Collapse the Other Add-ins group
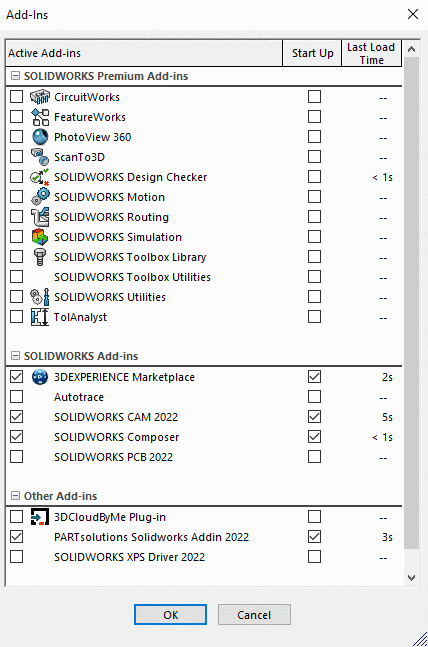The width and height of the screenshot is (428, 647). point(15,496)
